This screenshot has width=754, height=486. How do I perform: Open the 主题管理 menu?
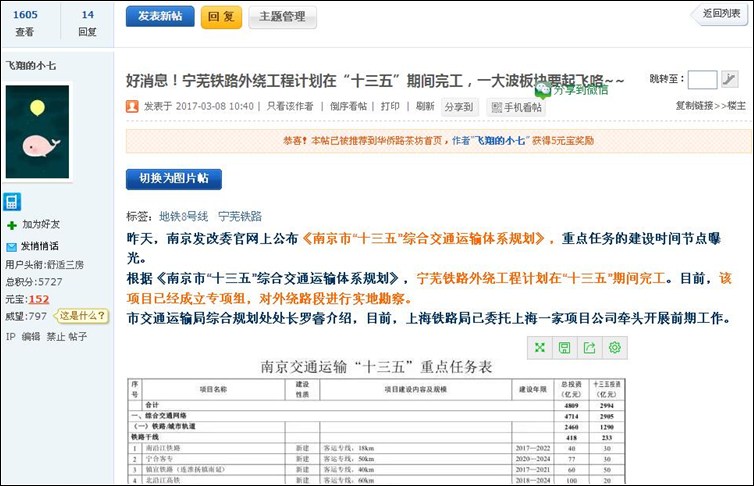coord(282,17)
